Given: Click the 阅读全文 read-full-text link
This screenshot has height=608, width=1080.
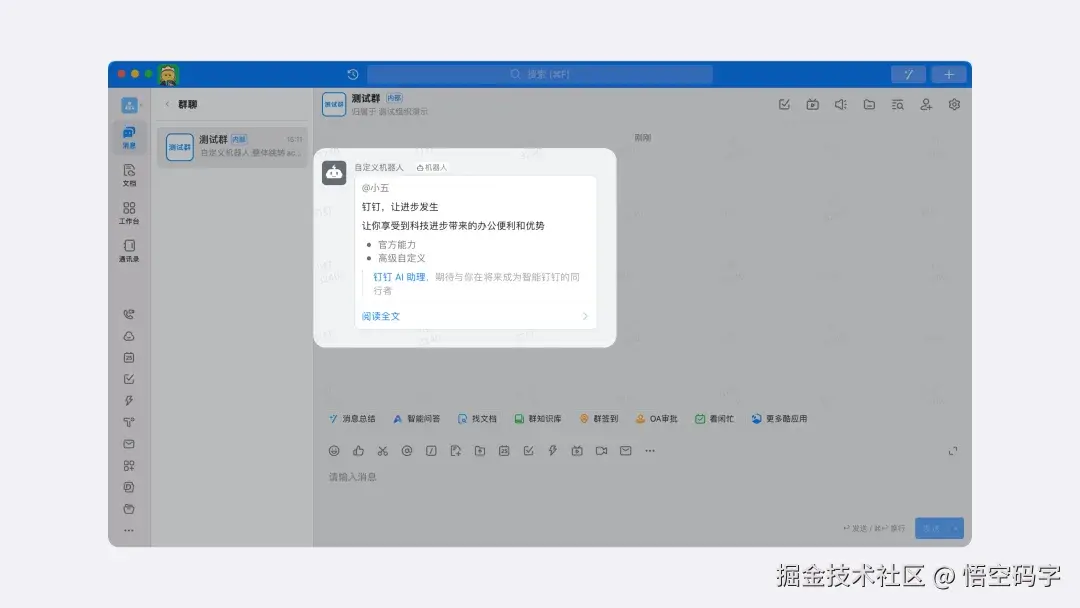Looking at the screenshot, I should (x=380, y=315).
